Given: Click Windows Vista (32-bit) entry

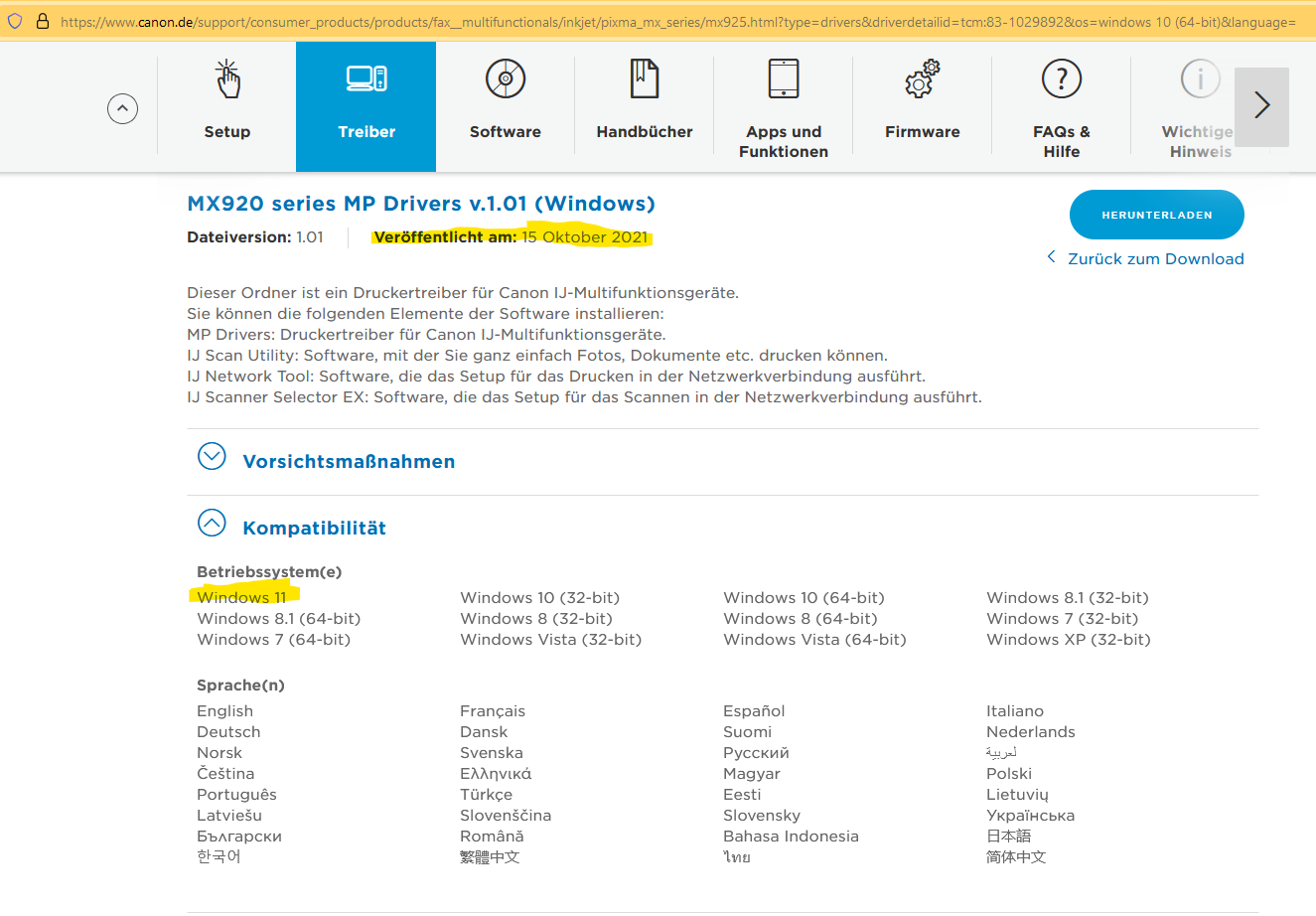Looking at the screenshot, I should (551, 640).
